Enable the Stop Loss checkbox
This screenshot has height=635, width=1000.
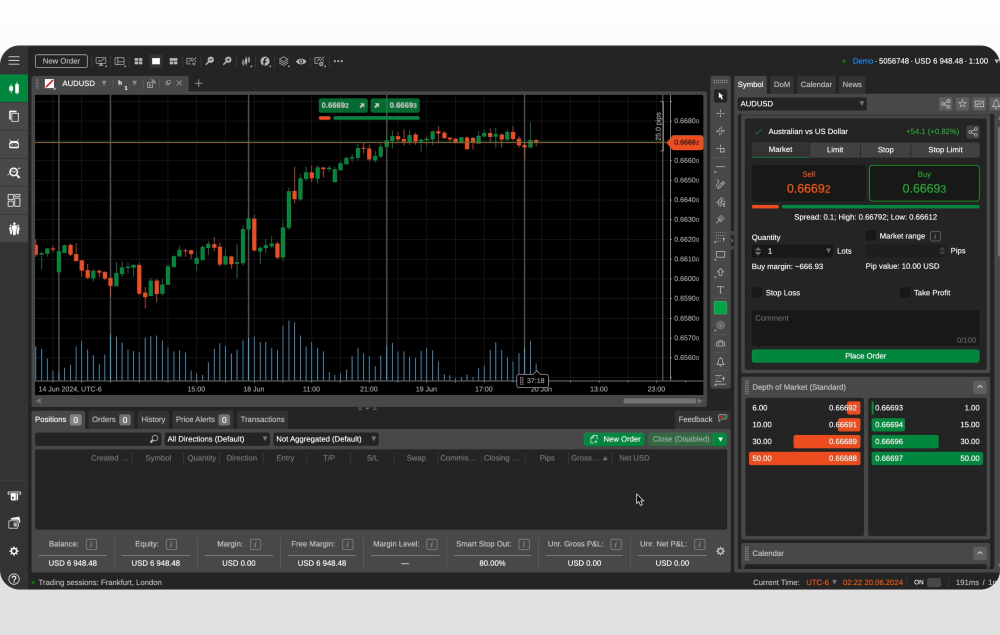pyautogui.click(x=757, y=292)
